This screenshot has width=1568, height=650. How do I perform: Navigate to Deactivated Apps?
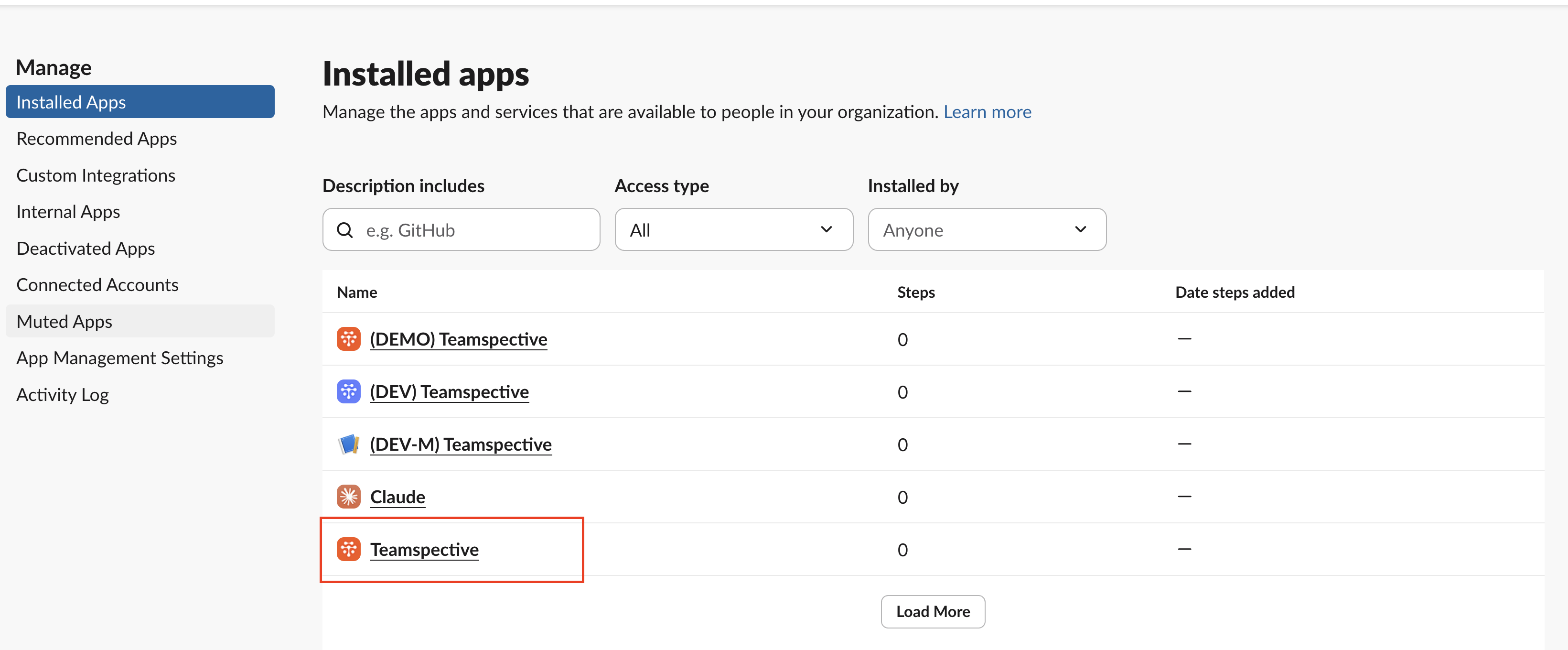tap(85, 248)
